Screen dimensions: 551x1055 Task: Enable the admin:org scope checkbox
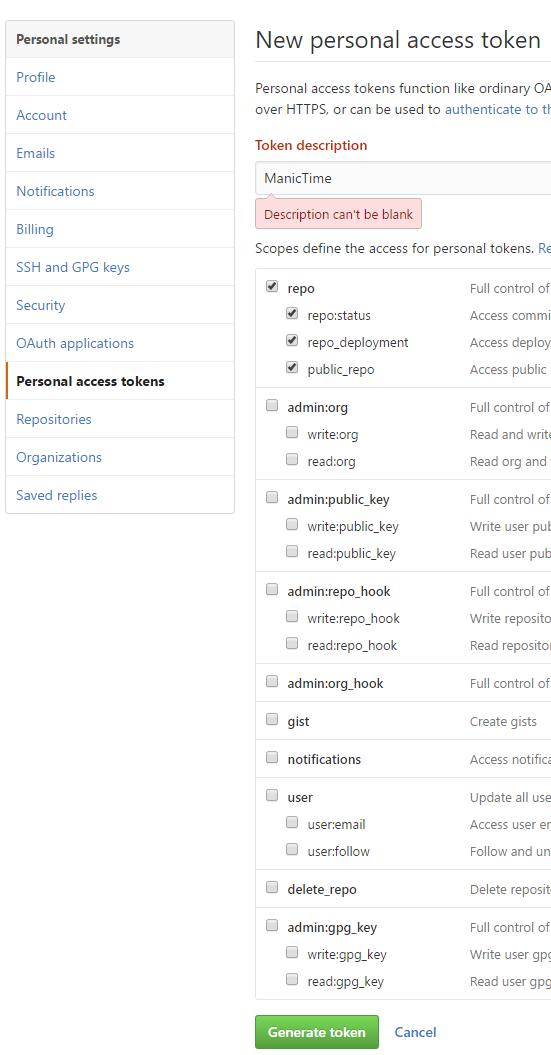click(272, 406)
